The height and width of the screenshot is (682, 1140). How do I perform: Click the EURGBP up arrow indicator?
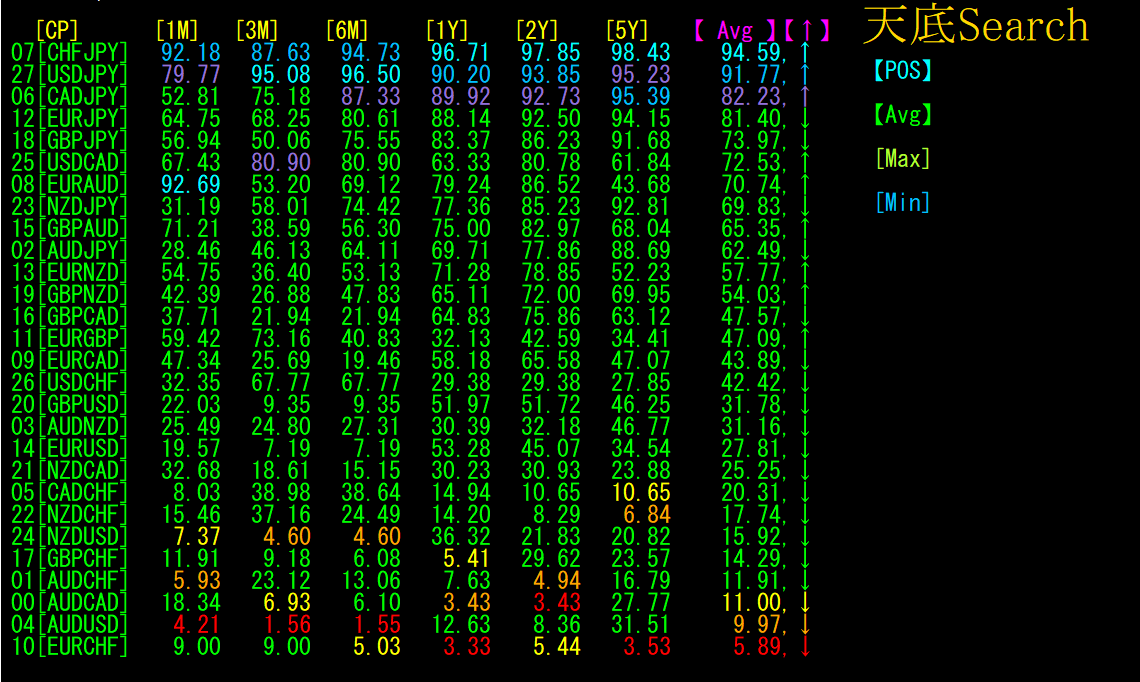coord(805,338)
